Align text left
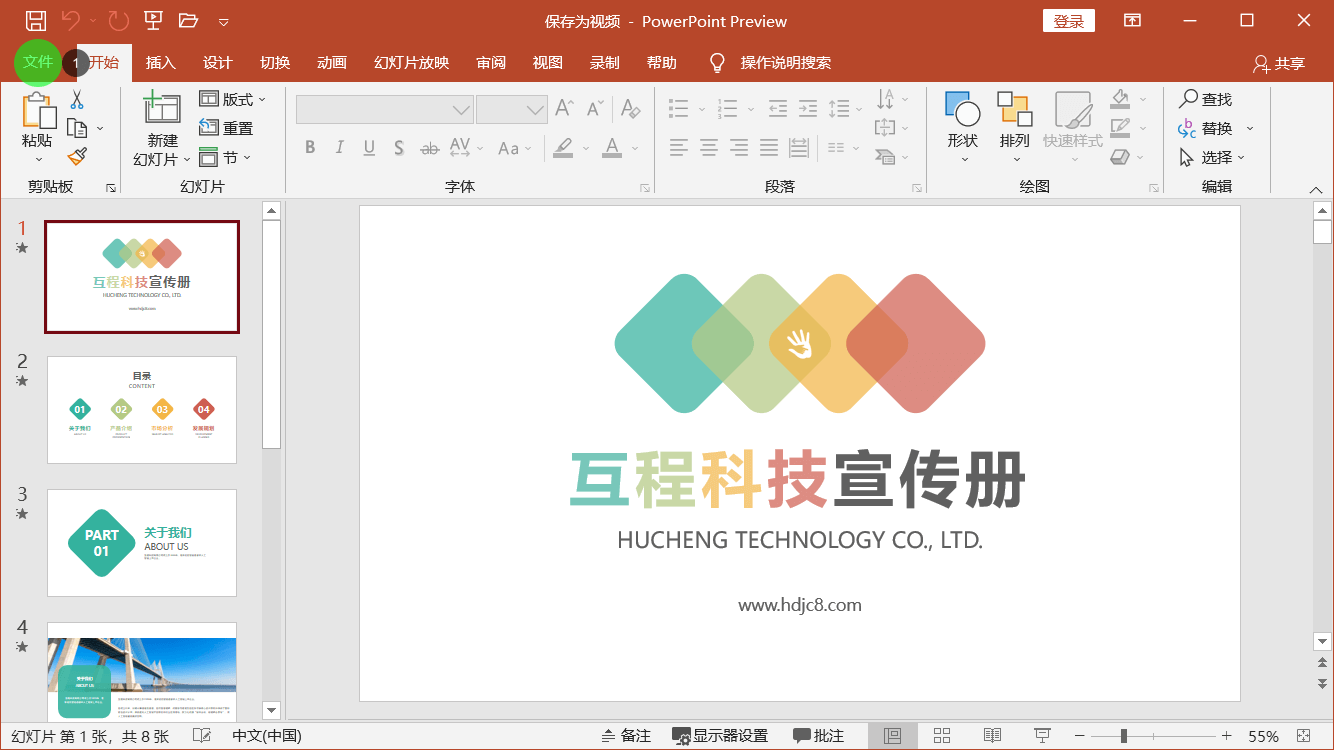This screenshot has width=1334, height=750. [x=679, y=148]
